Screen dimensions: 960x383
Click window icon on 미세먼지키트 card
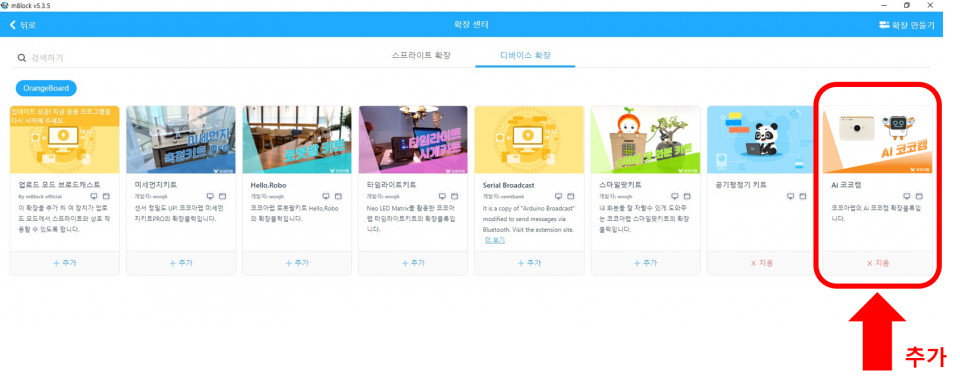click(x=222, y=196)
